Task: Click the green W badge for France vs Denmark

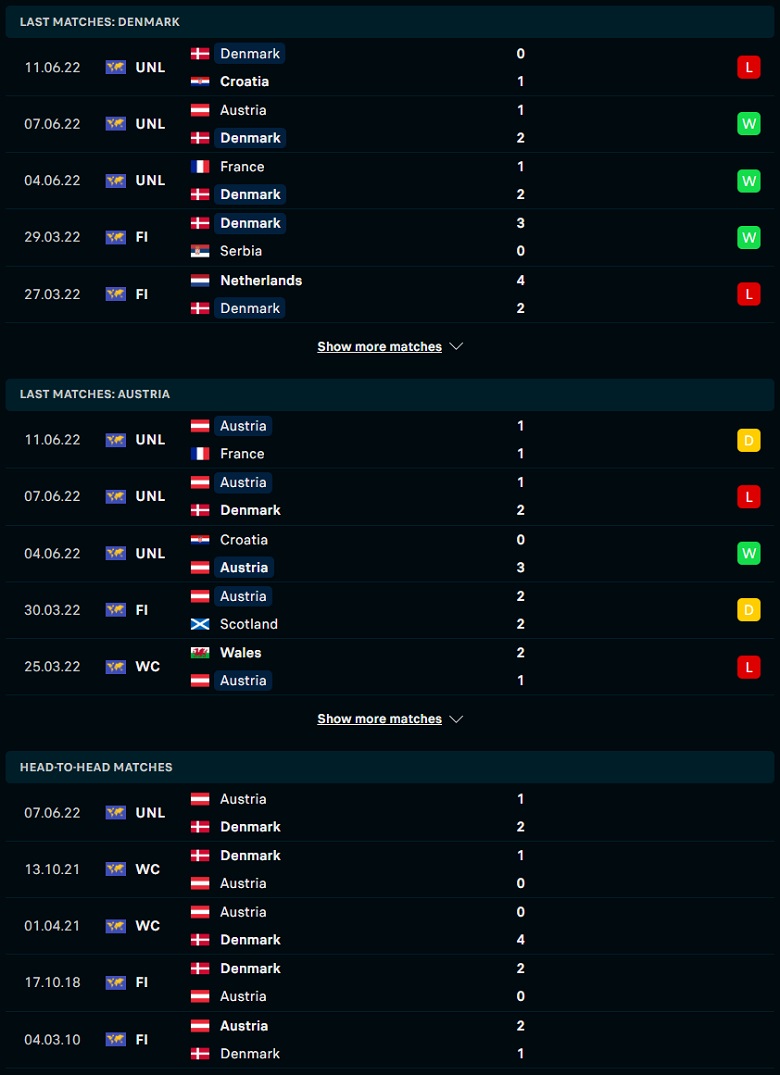Action: [x=748, y=180]
